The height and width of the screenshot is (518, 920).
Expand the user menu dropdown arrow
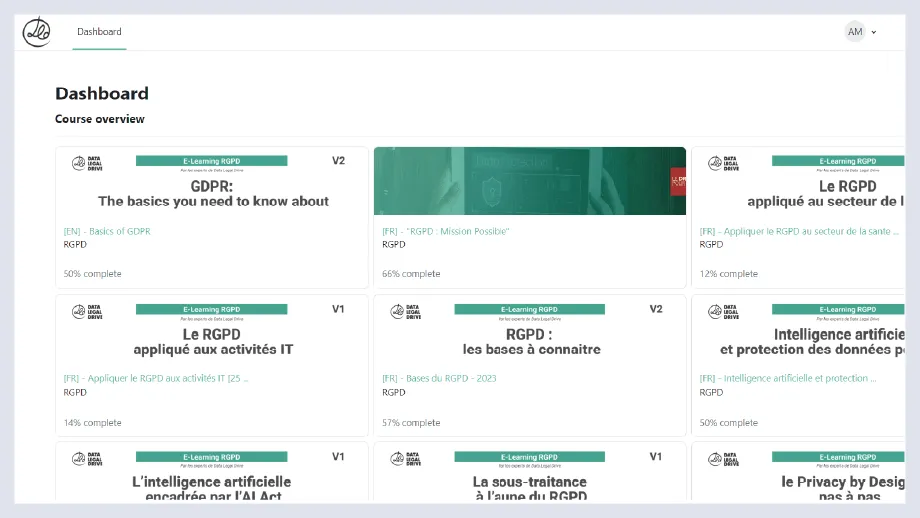874,32
